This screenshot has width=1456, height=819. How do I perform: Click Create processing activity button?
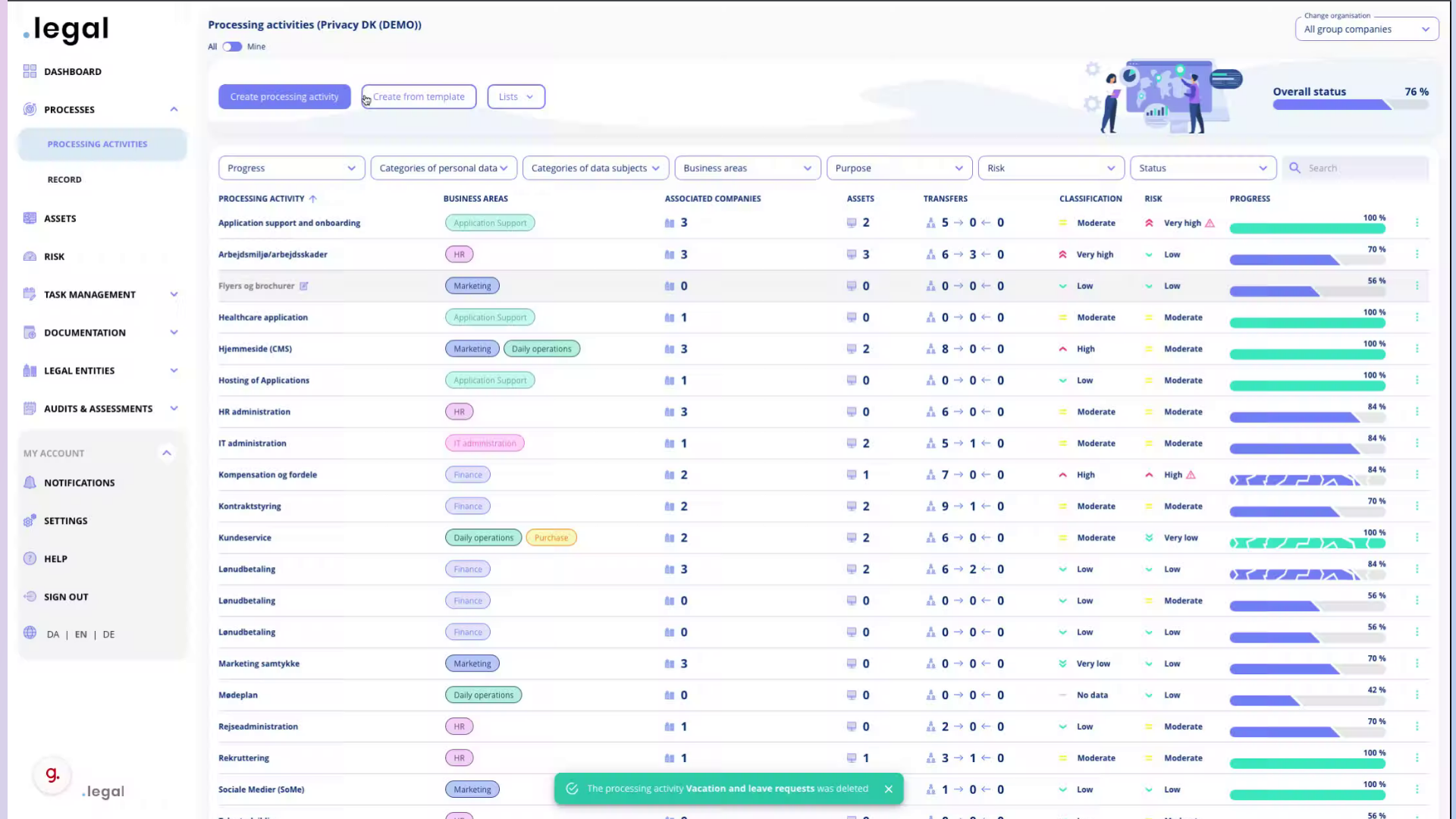point(284,96)
